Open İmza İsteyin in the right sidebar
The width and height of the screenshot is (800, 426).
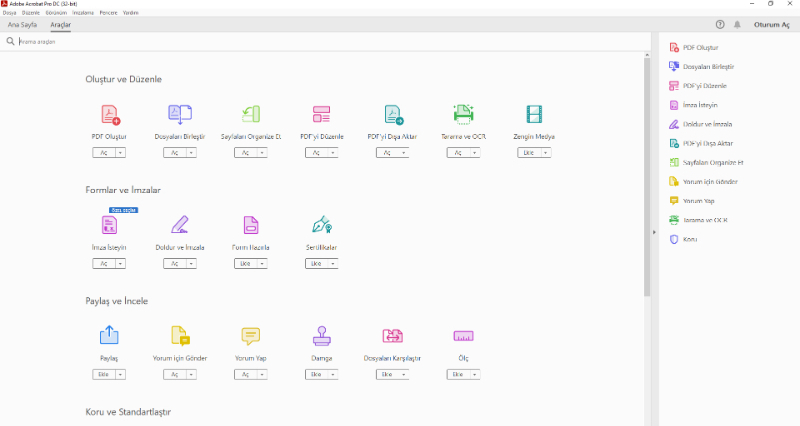tap(693, 105)
